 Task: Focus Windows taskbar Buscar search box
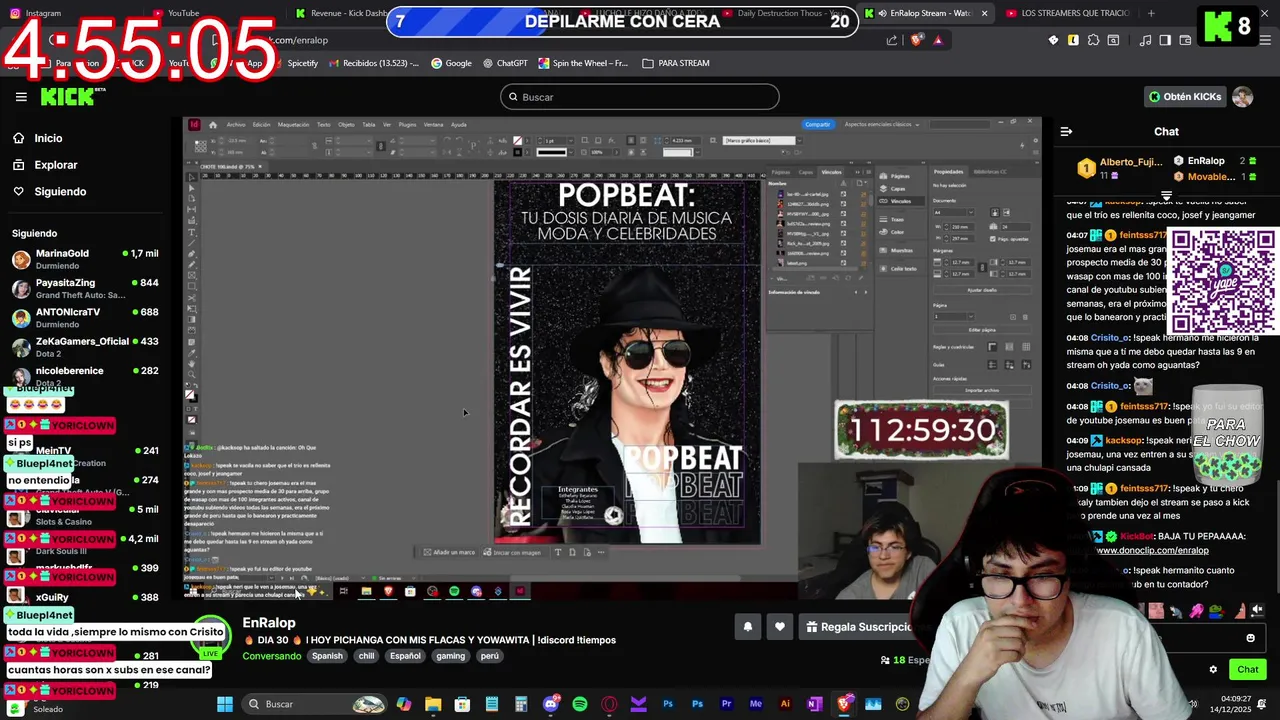tap(312, 704)
